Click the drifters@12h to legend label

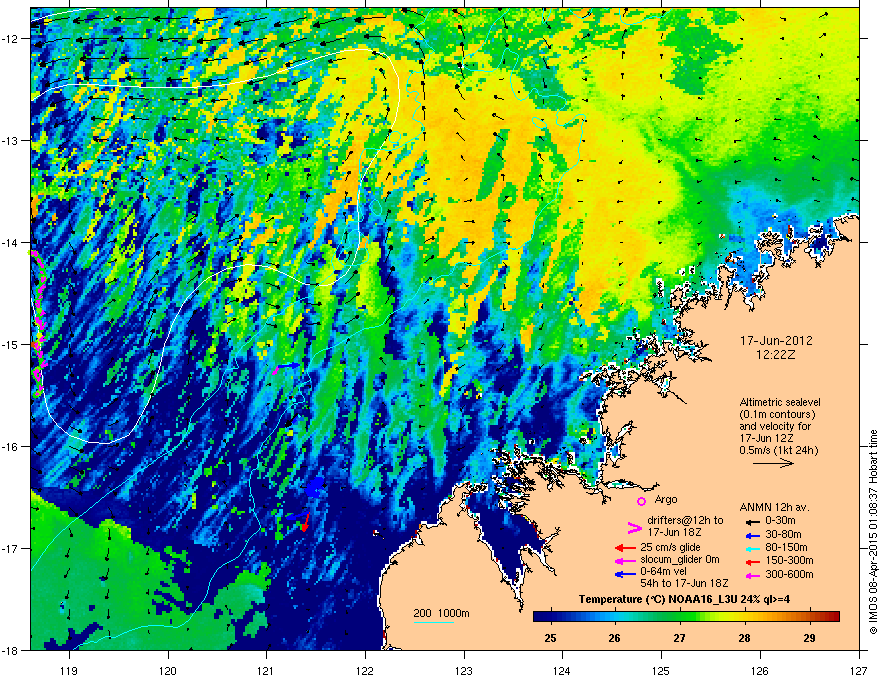click(x=685, y=520)
